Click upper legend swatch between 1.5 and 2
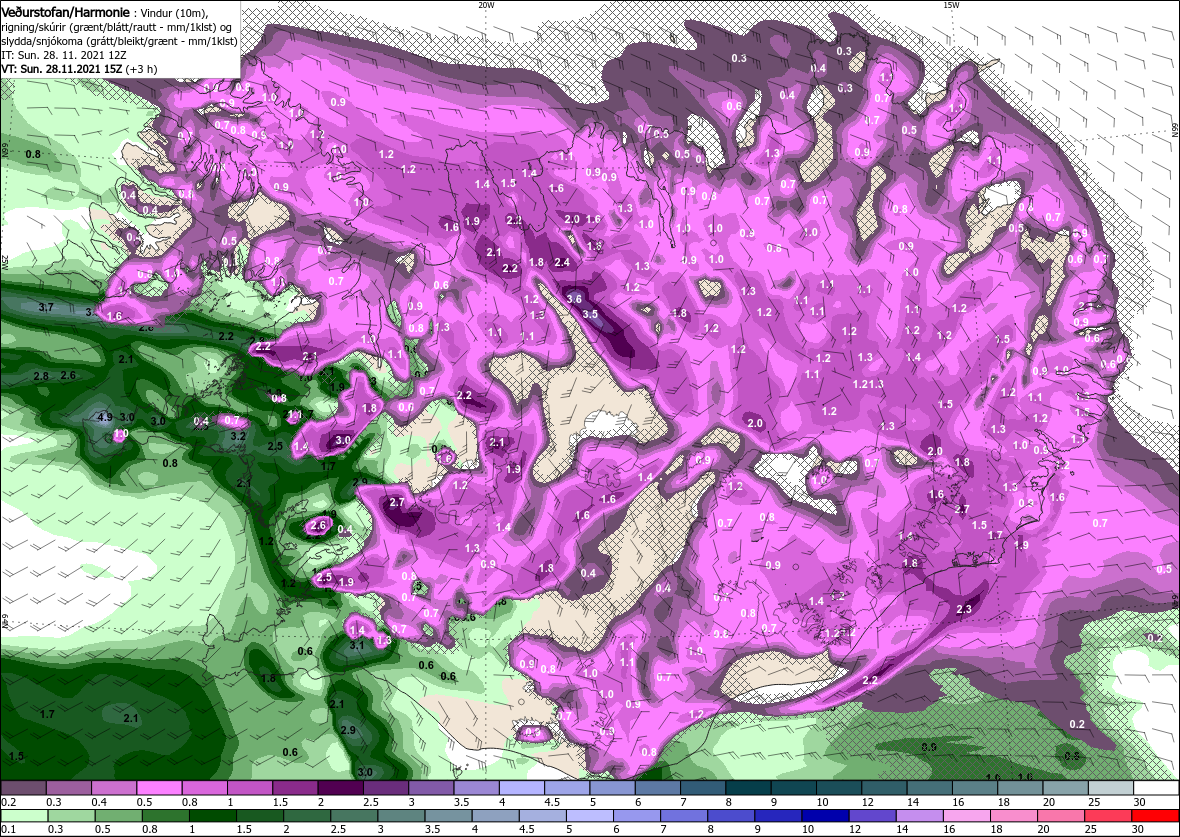Image resolution: width=1180 pixels, height=837 pixels. 296,787
